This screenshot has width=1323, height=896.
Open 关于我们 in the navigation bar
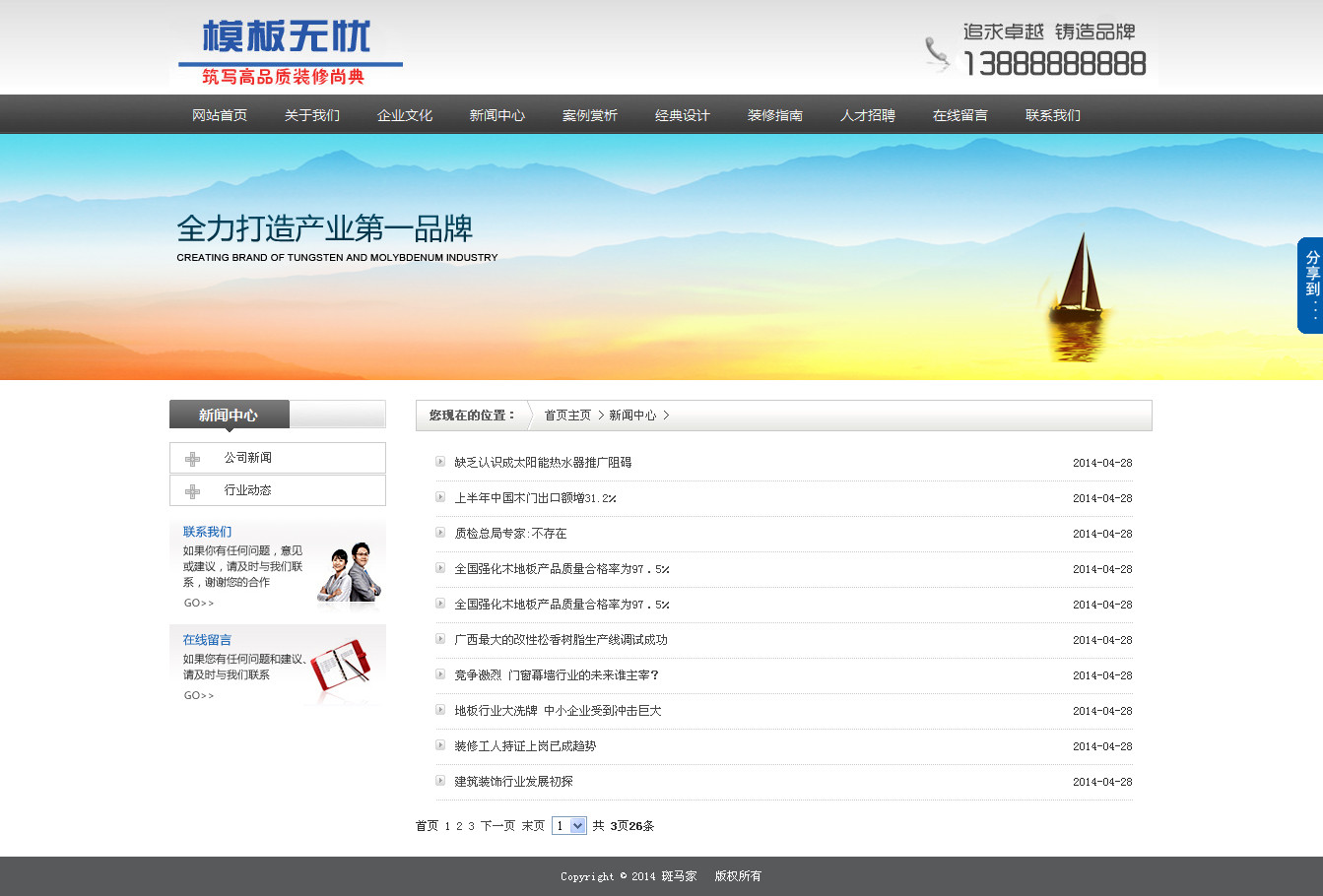[312, 115]
